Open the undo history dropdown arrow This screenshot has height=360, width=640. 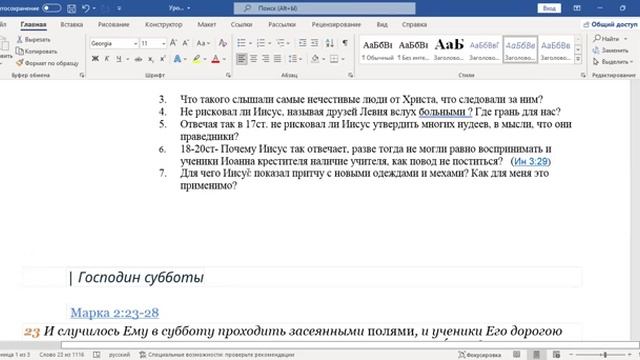pos(94,8)
